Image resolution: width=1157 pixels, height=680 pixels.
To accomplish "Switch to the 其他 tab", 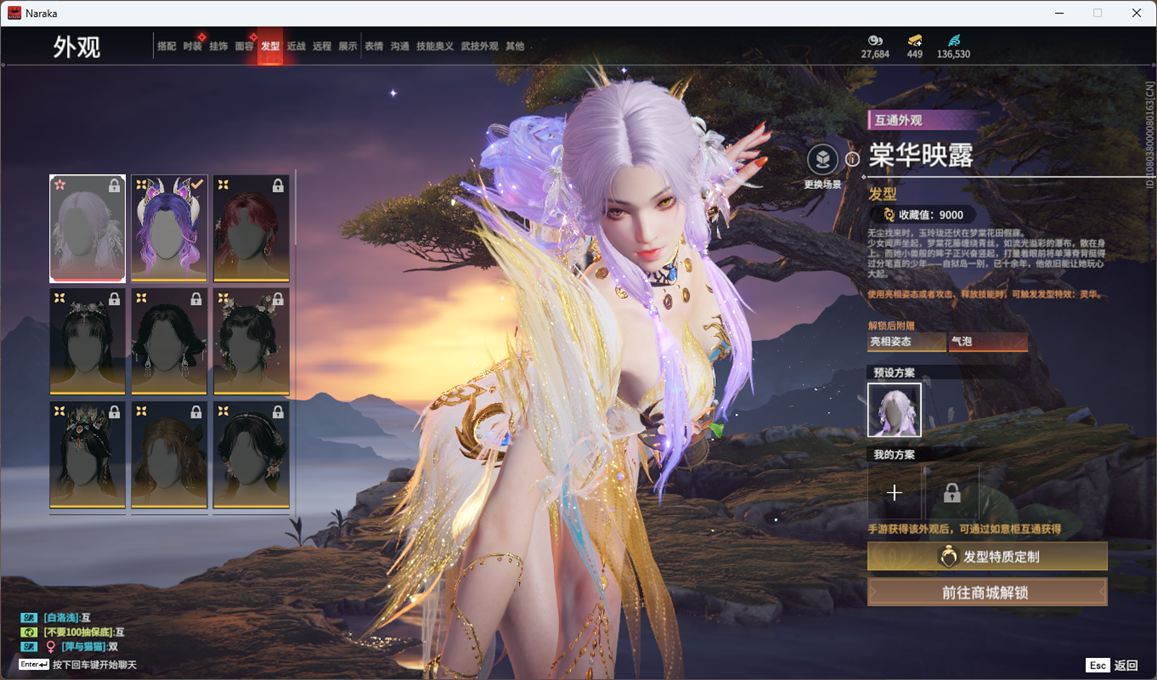I will coord(515,46).
